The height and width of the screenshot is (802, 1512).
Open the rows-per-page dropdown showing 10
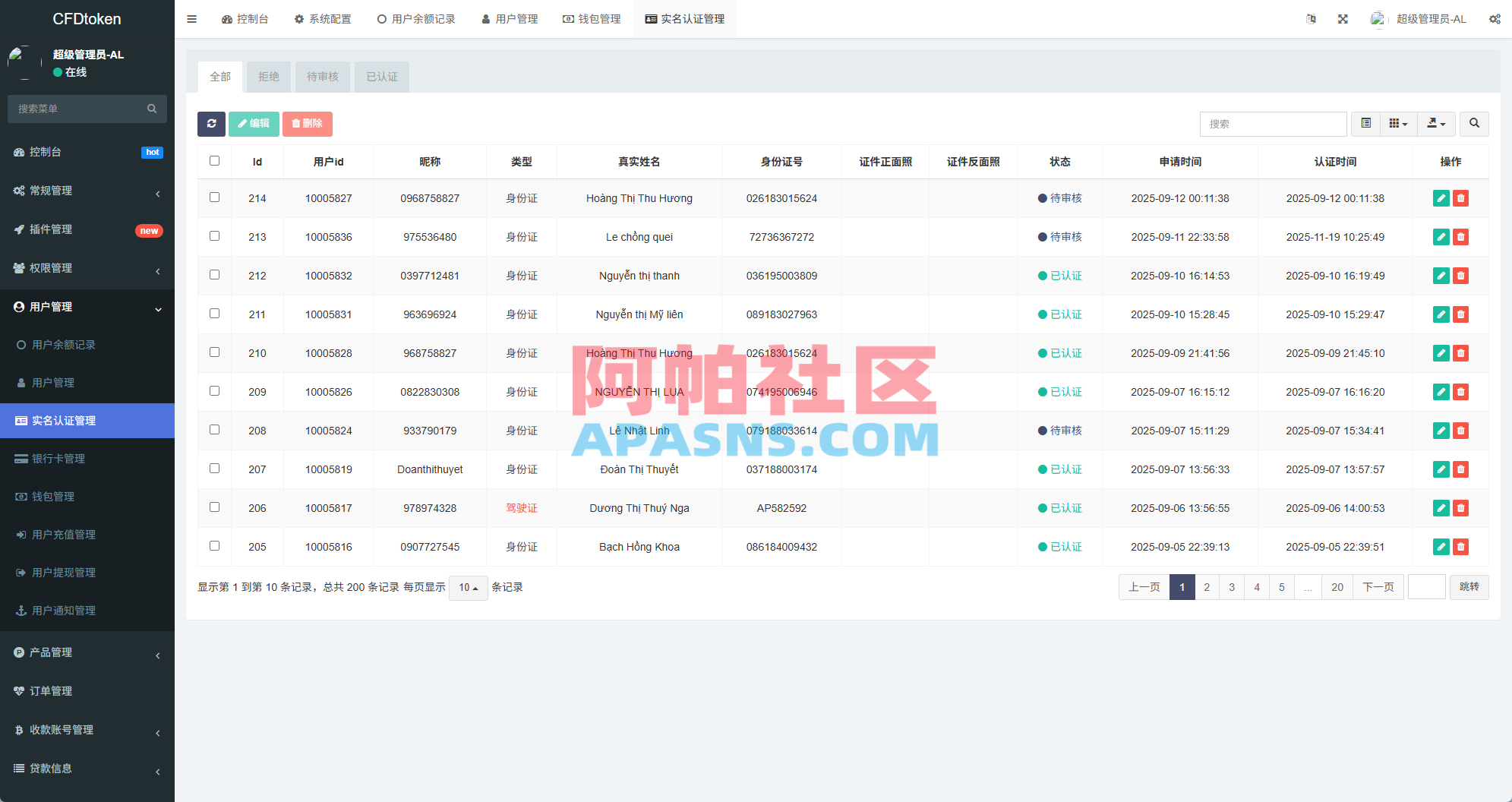(x=468, y=588)
